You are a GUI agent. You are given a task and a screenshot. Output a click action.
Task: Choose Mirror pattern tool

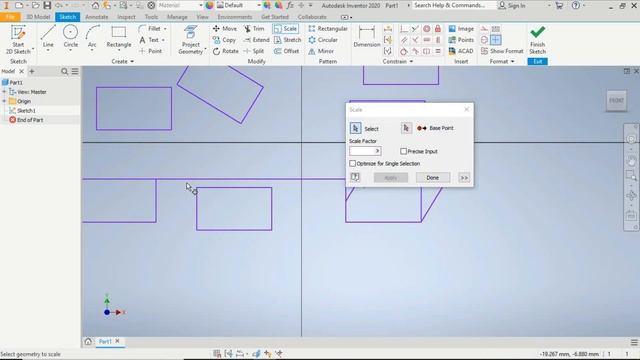[321, 51]
